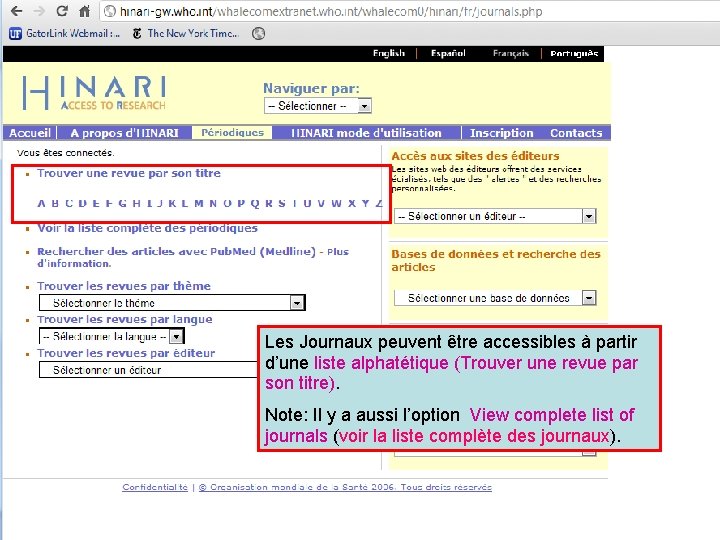720x540 pixels.
Task: Reload the page with refresh icon
Action: coord(62,11)
